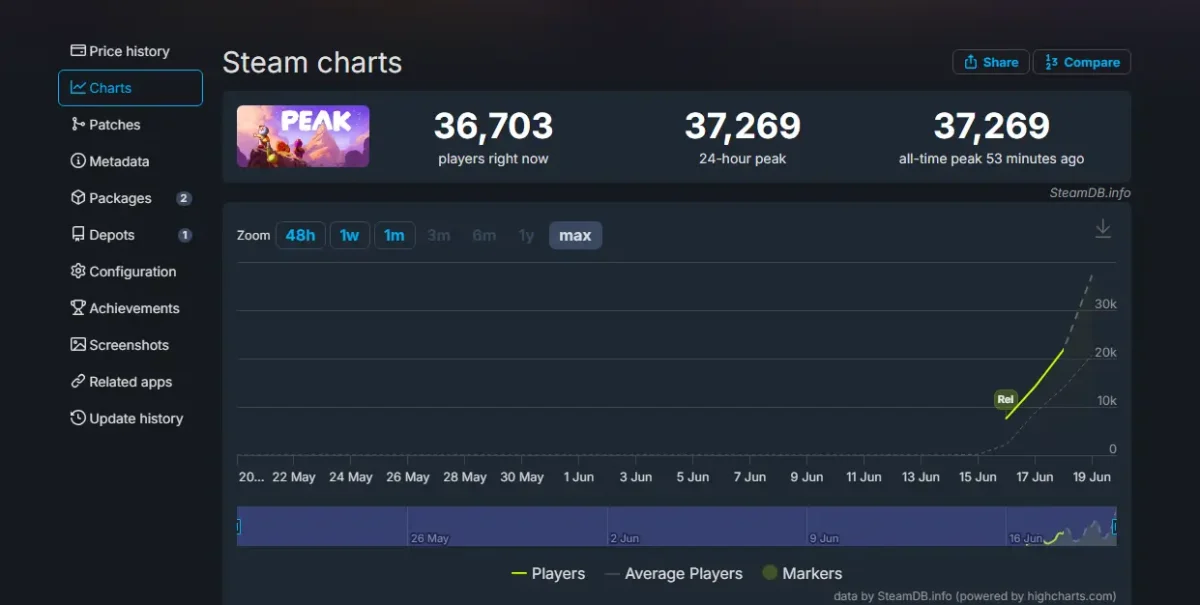The width and height of the screenshot is (1200, 605).
Task: Click the 36,703 players right now value
Action: coord(493,126)
